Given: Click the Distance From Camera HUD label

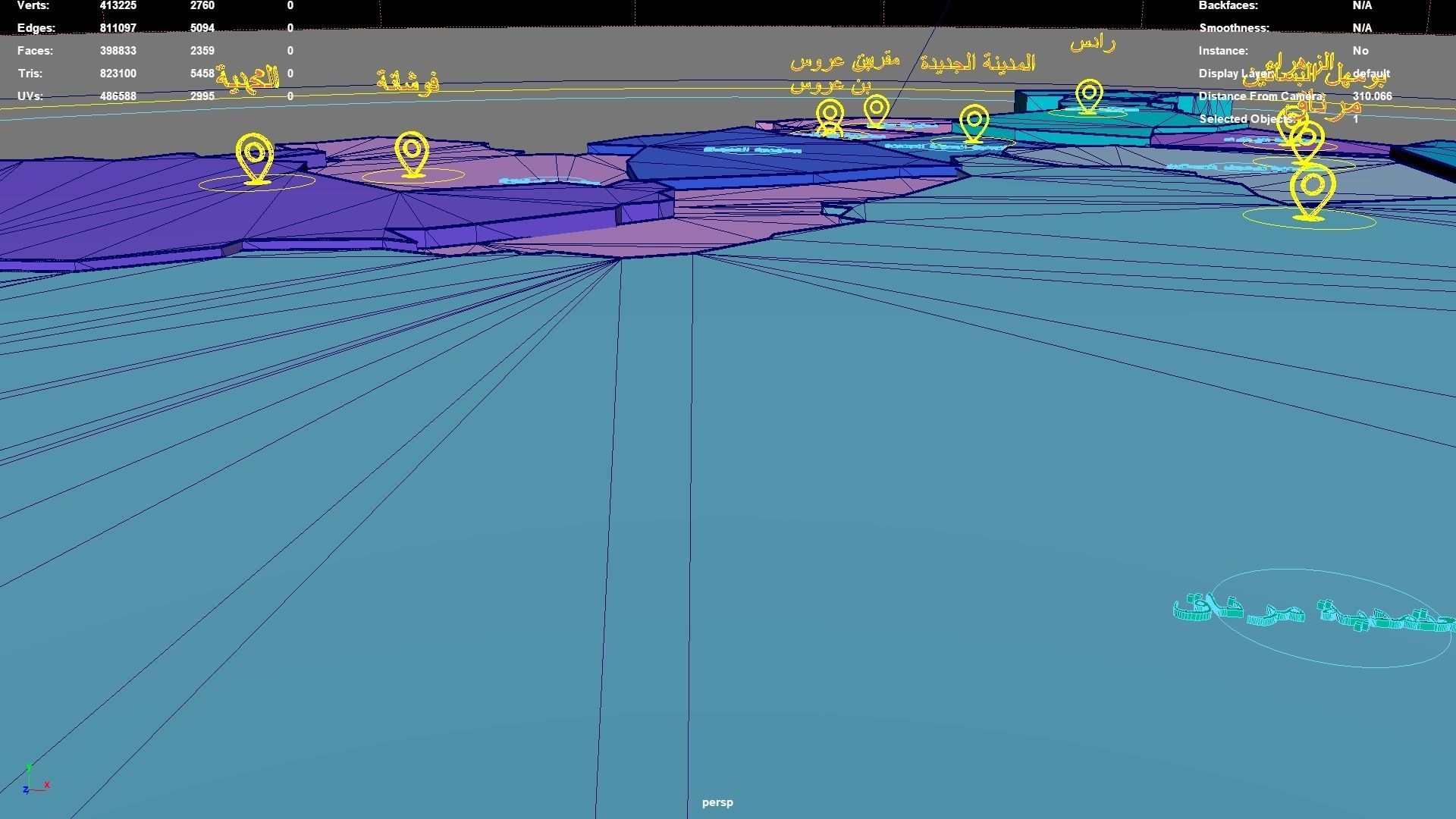Looking at the screenshot, I should pos(1261,96).
